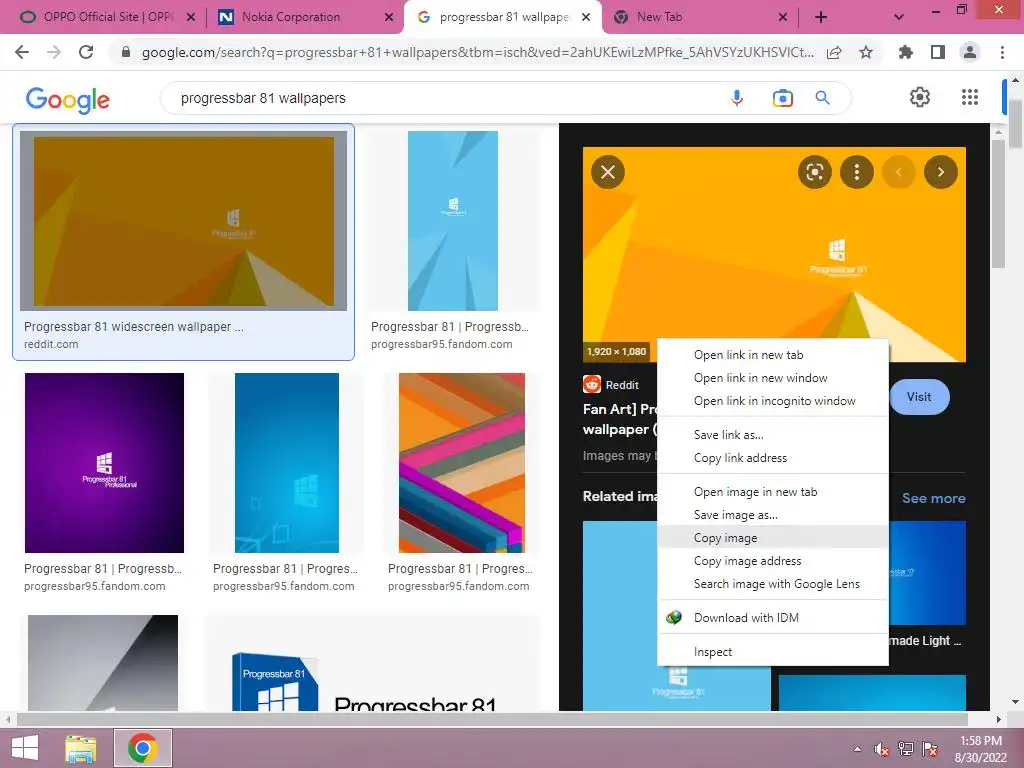Click the blue Google search magnifier
This screenshot has width=1024, height=768.
point(823,98)
